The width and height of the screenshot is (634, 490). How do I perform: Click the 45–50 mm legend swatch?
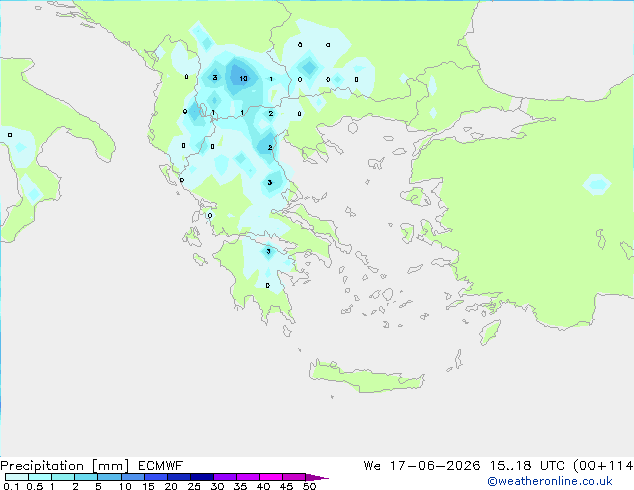(x=294, y=477)
